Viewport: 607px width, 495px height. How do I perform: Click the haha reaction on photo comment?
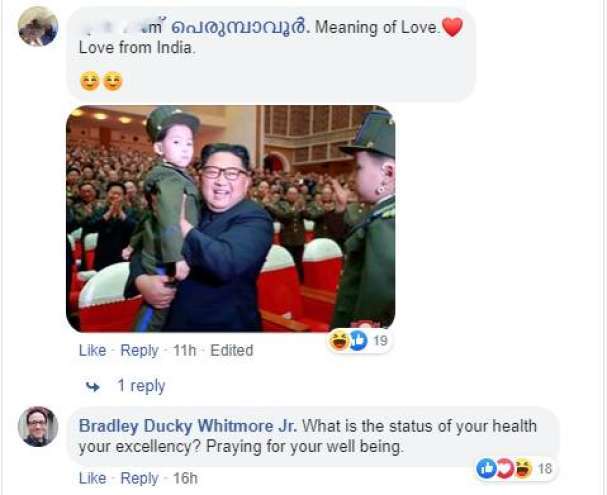pyautogui.click(x=340, y=340)
